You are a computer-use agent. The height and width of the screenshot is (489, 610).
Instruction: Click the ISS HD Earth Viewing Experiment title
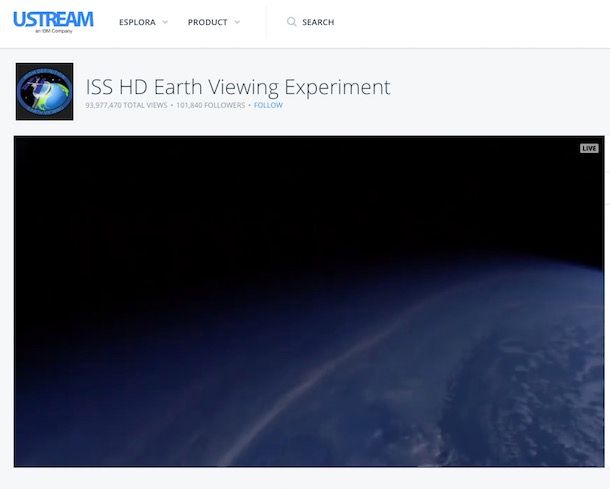pyautogui.click(x=238, y=87)
